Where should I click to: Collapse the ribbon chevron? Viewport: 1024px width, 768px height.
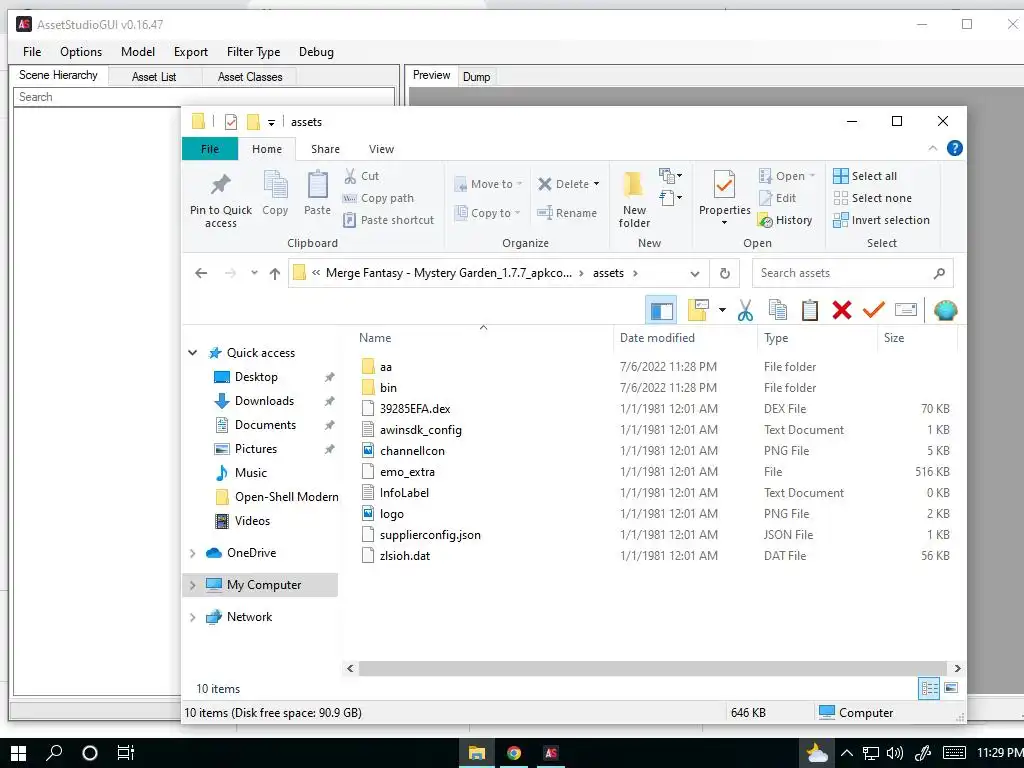coord(933,148)
